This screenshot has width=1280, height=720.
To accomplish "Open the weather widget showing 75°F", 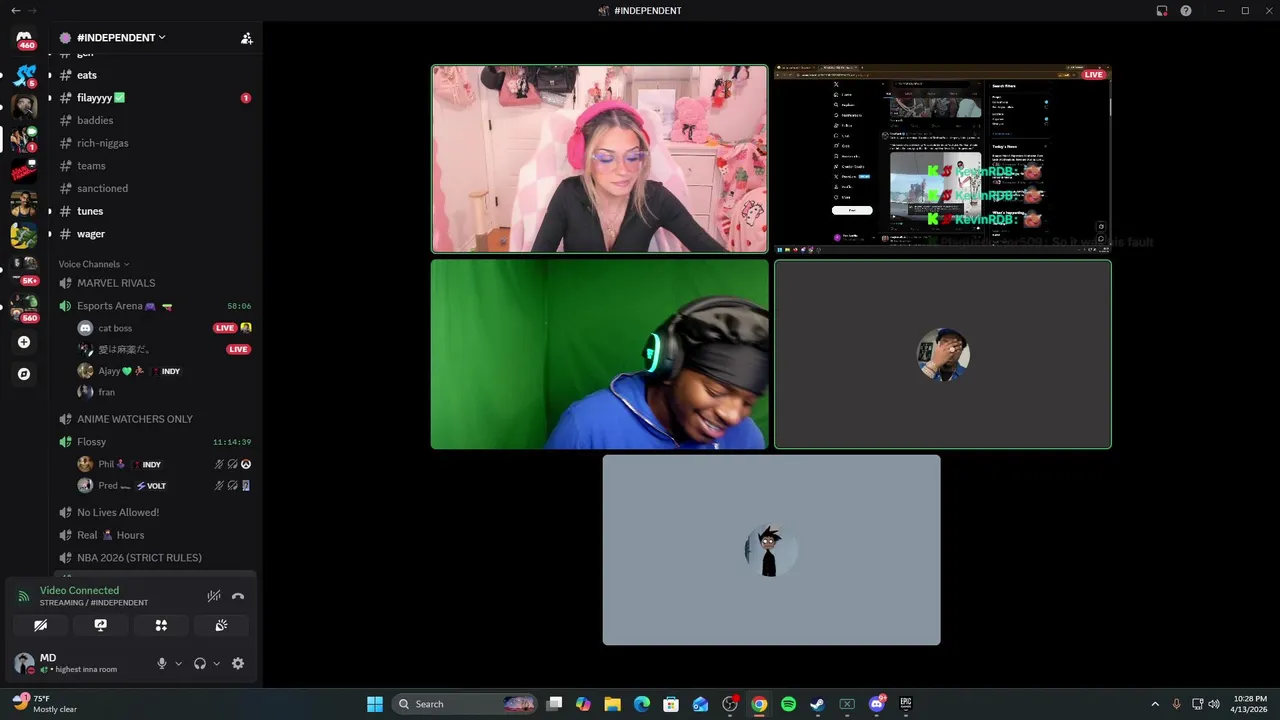I will tap(44, 704).
